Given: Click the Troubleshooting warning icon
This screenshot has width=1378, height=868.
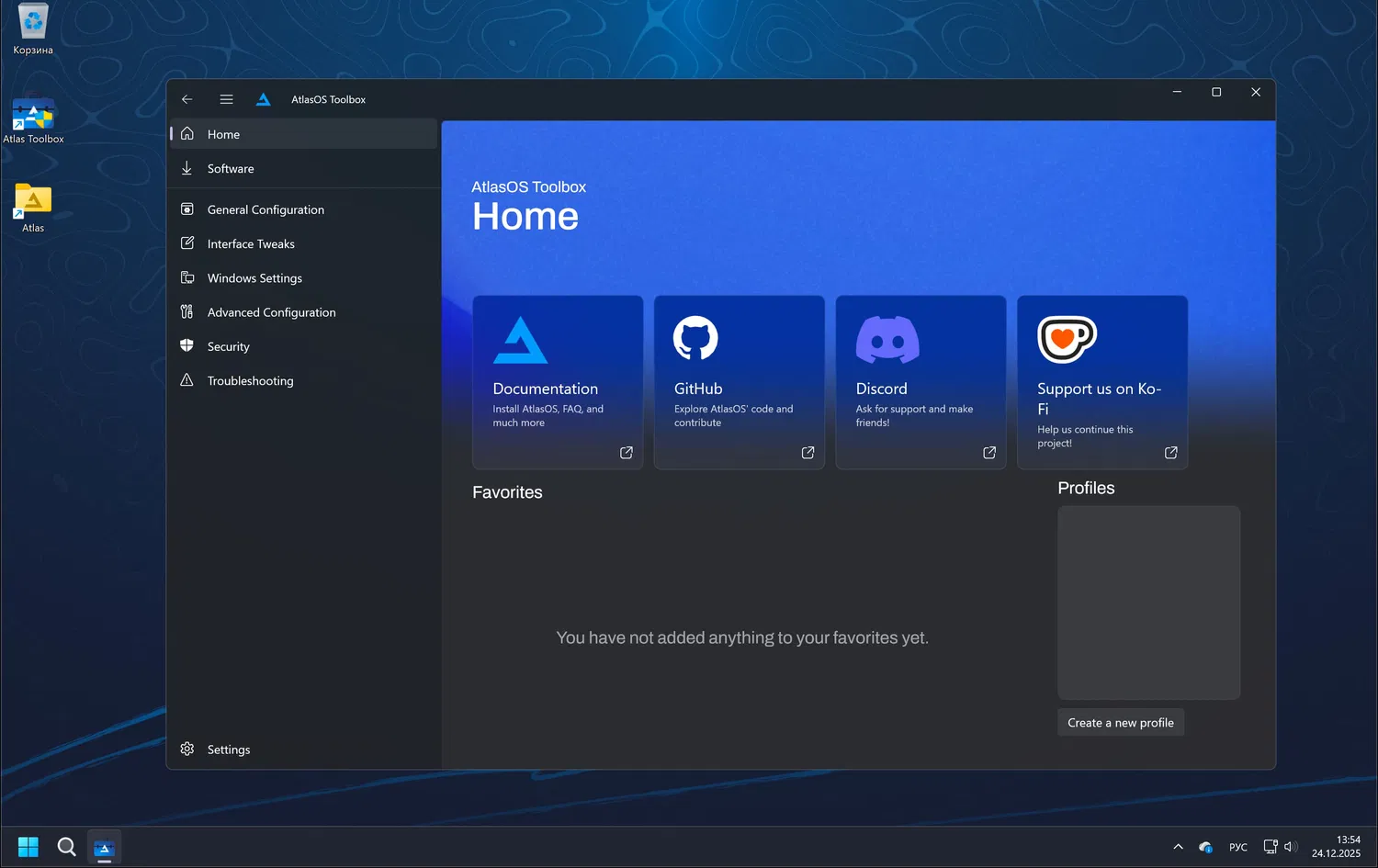Looking at the screenshot, I should click(x=187, y=380).
